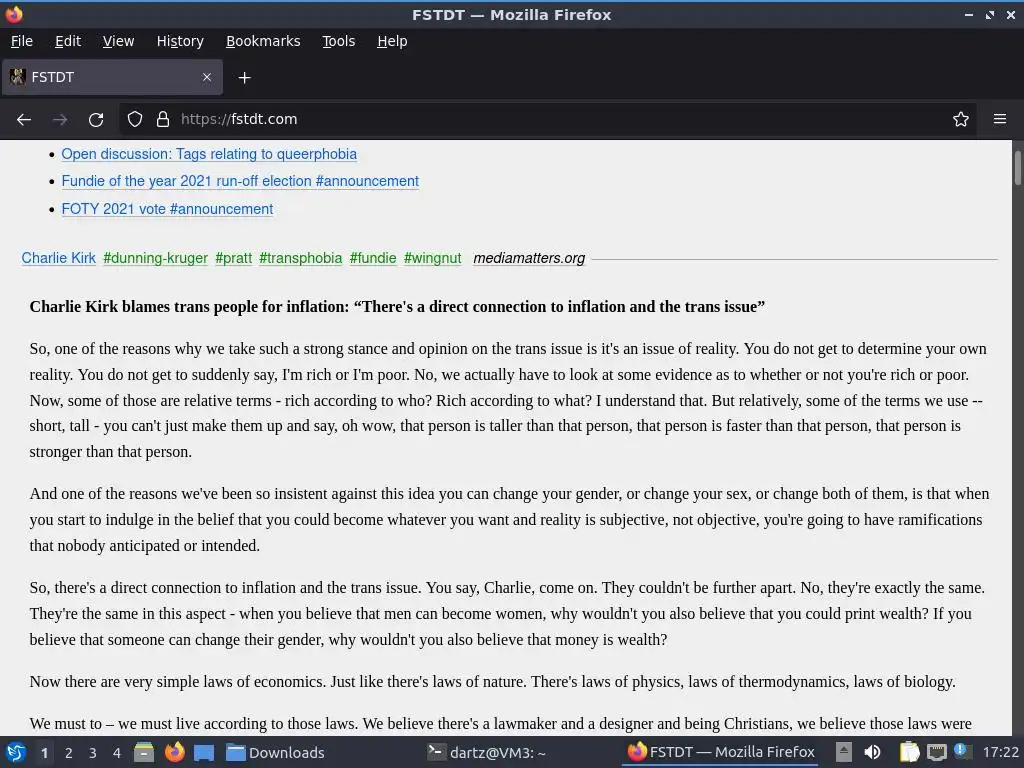Open 'Tags relating to queerphobia' discussion link
This screenshot has height=768, width=1024.
209,154
